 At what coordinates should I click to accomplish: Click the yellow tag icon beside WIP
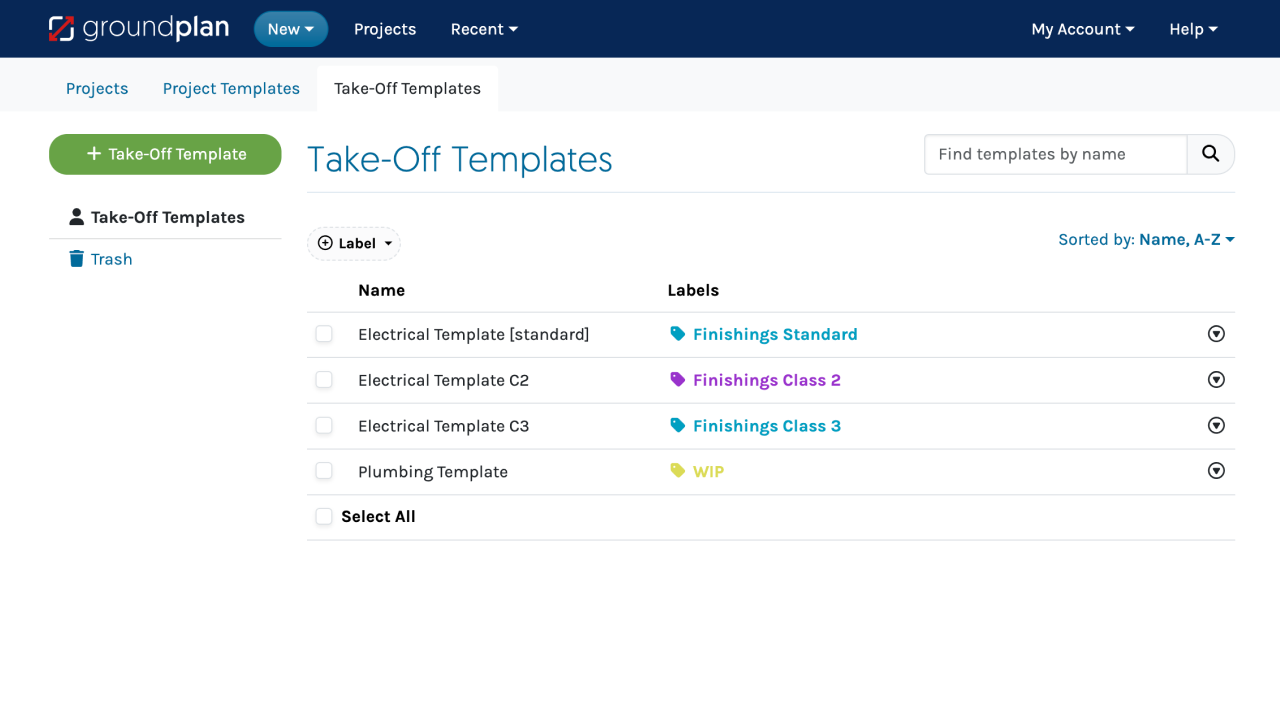(678, 471)
